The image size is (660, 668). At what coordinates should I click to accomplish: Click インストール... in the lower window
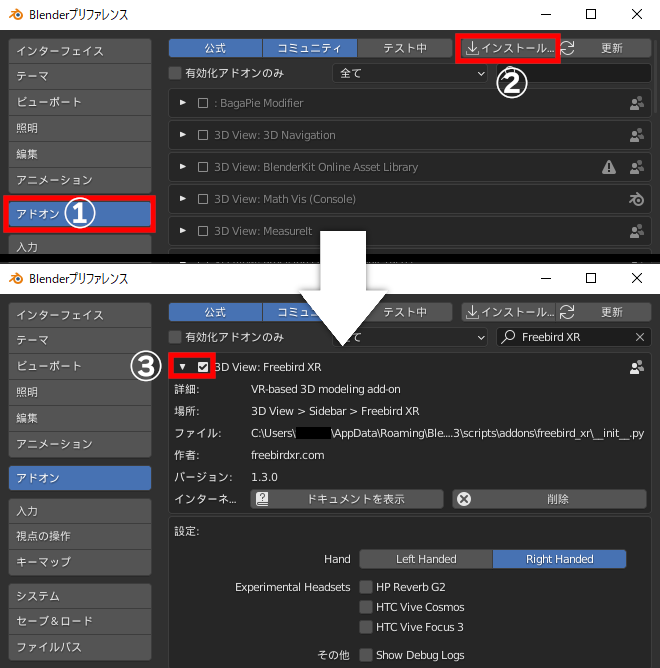(508, 312)
